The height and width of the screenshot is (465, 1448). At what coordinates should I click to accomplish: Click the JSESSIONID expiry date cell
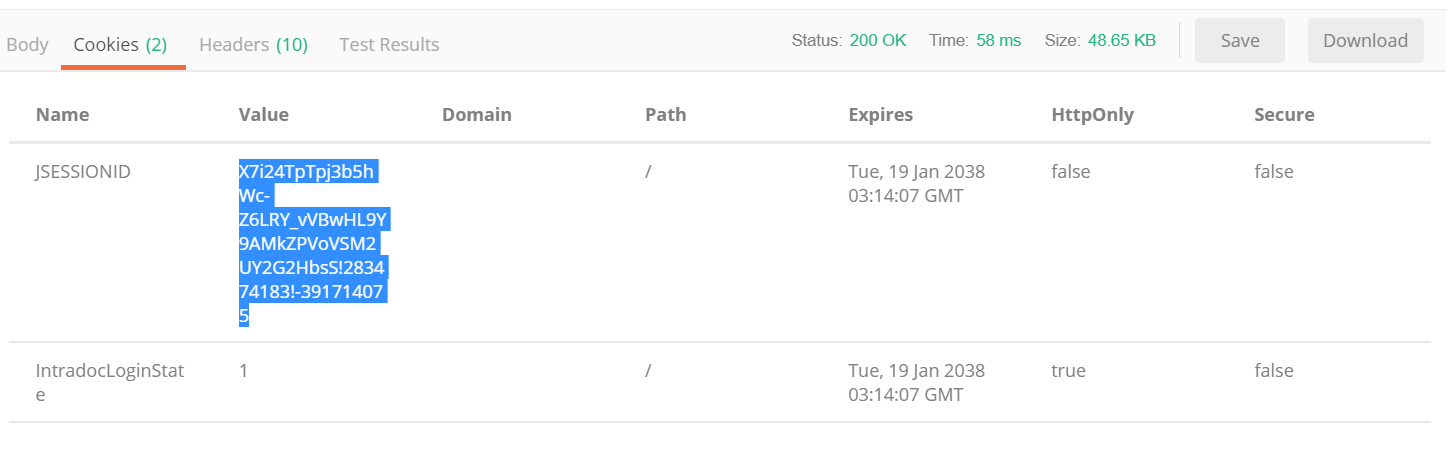pyautogui.click(x=916, y=184)
